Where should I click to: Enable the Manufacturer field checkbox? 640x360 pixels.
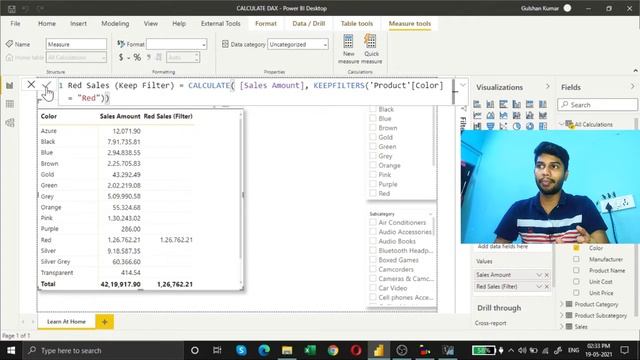(576, 259)
